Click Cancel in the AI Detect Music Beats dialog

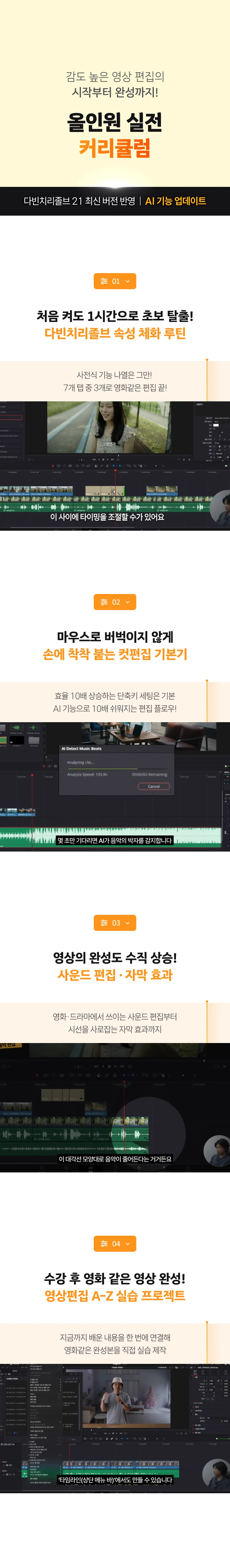pyautogui.click(x=154, y=786)
